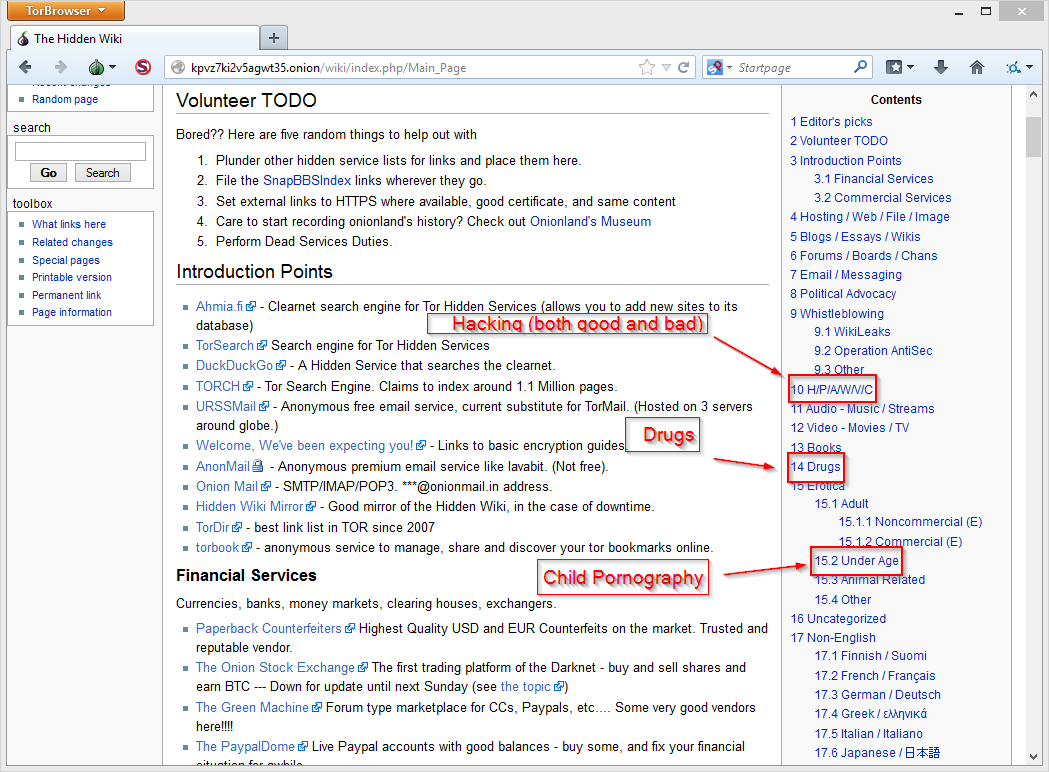
Task: Jump to 1 Editor's picks in Contents
Action: 831,122
